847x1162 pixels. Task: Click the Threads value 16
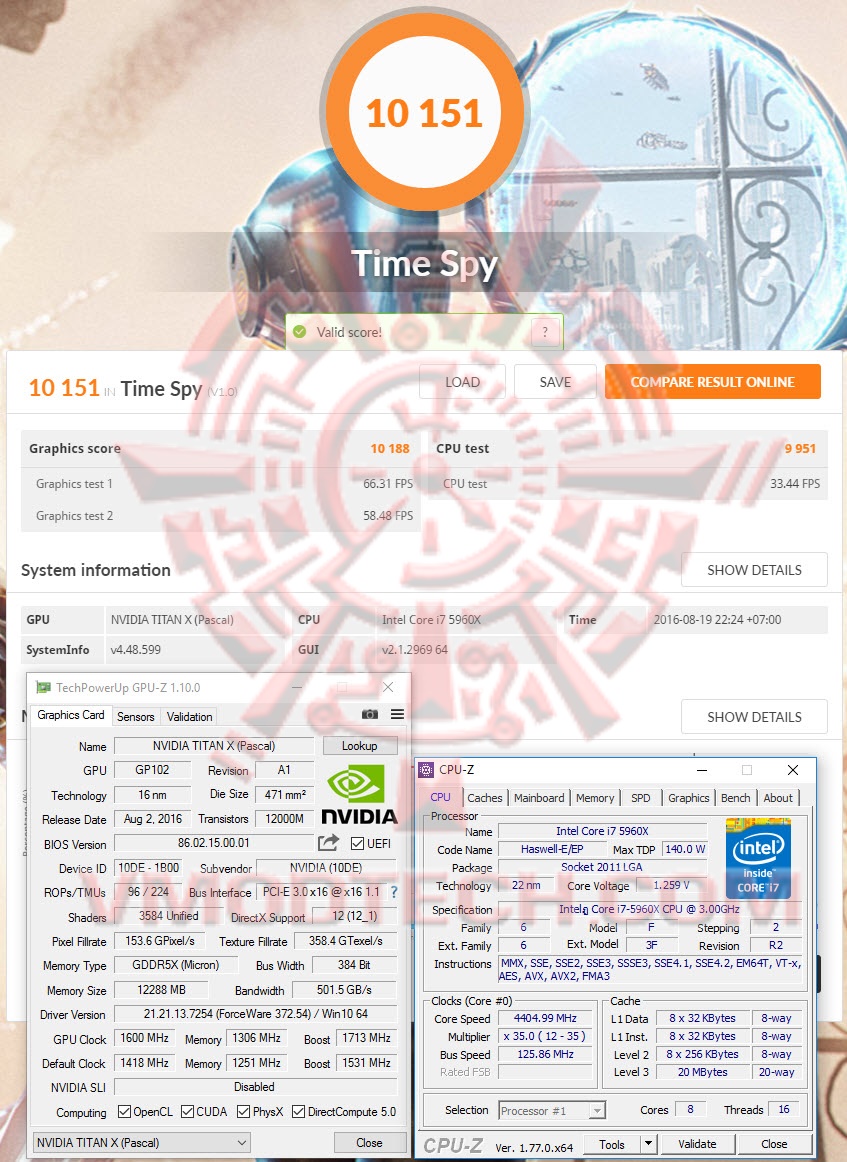pyautogui.click(x=784, y=1109)
